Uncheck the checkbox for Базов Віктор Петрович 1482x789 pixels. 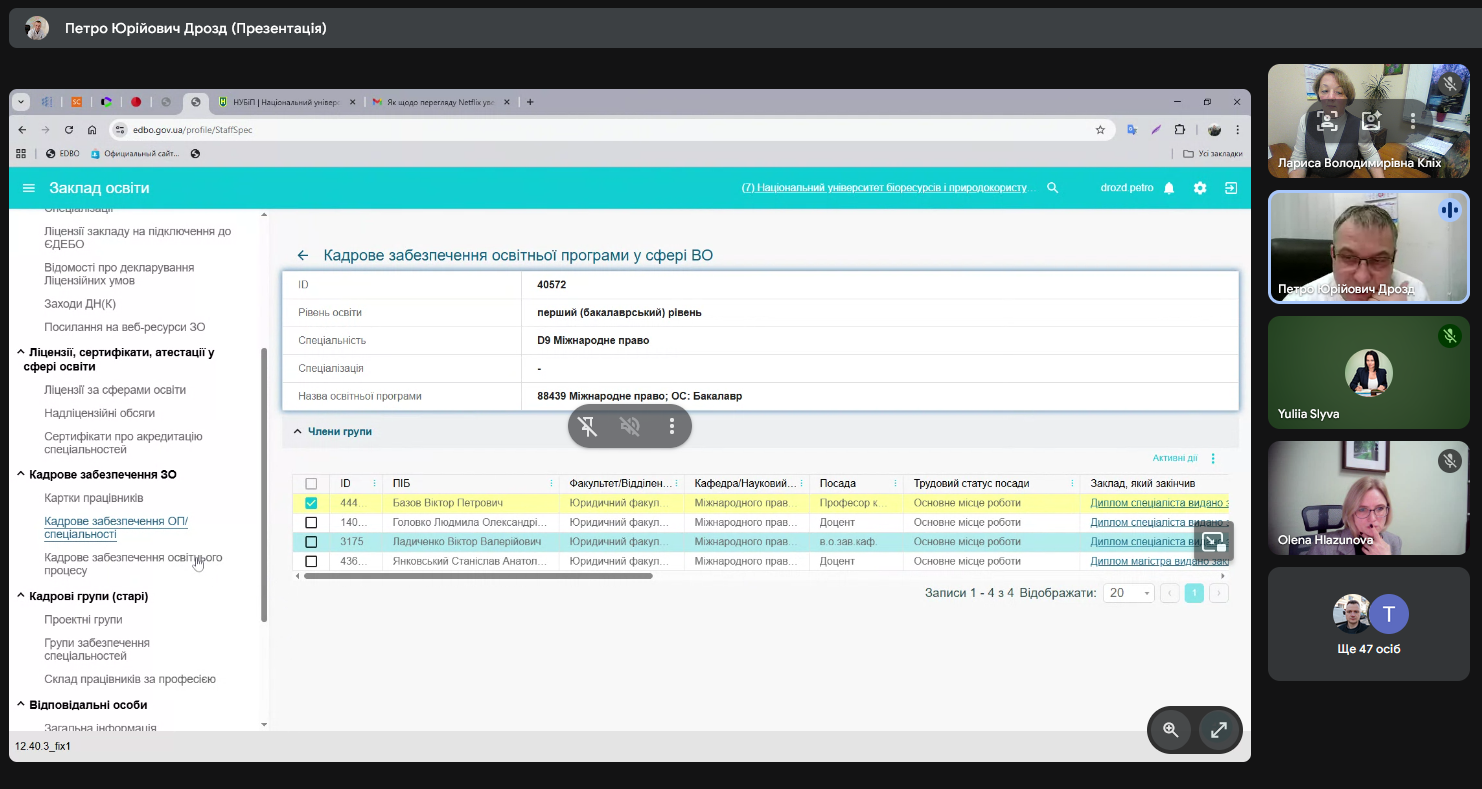311,503
